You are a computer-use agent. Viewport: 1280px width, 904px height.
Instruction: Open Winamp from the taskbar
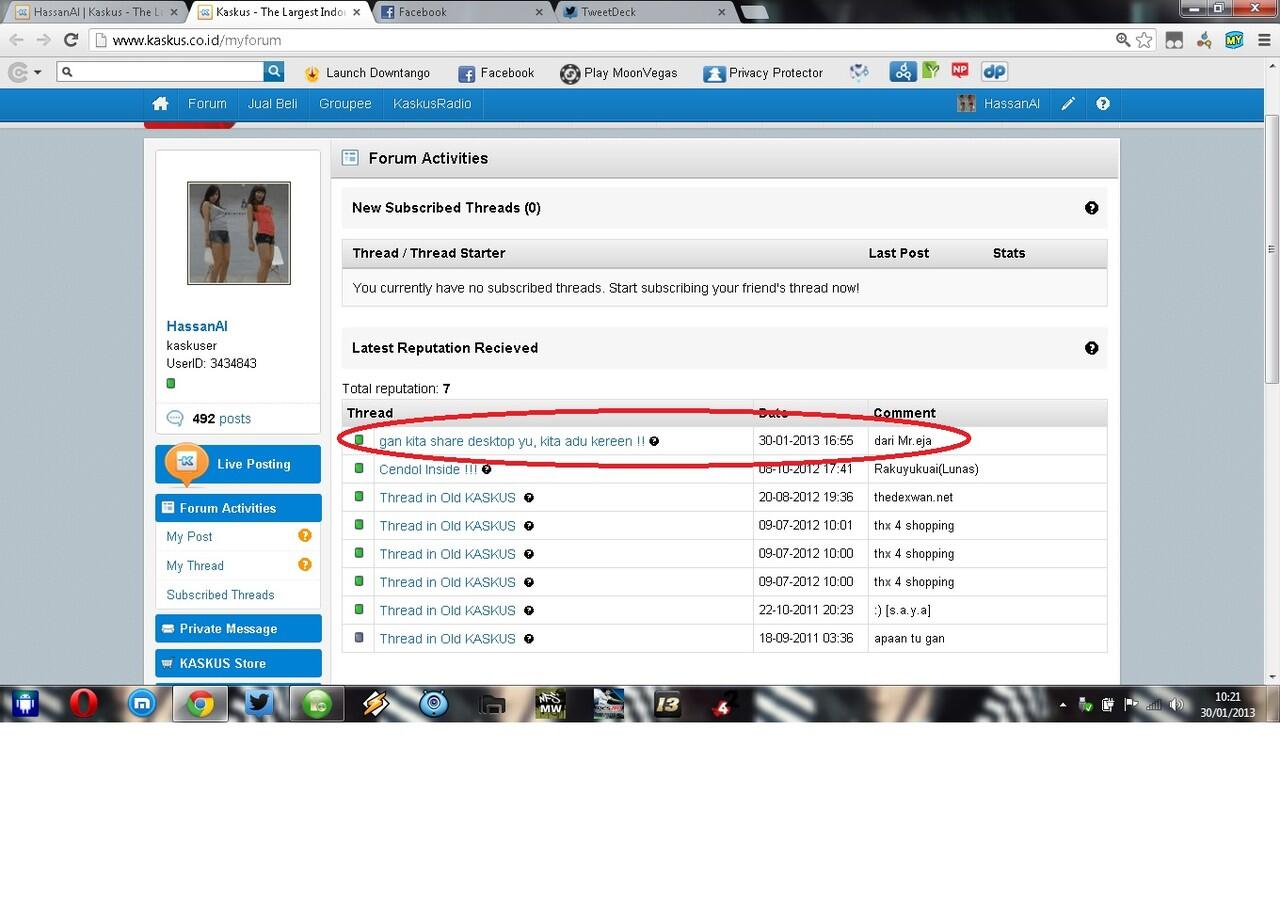point(375,704)
